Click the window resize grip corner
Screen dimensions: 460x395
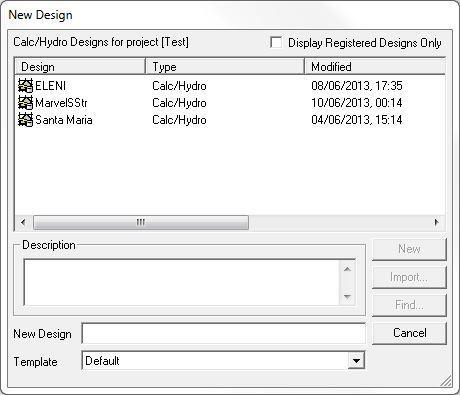pos(446,381)
